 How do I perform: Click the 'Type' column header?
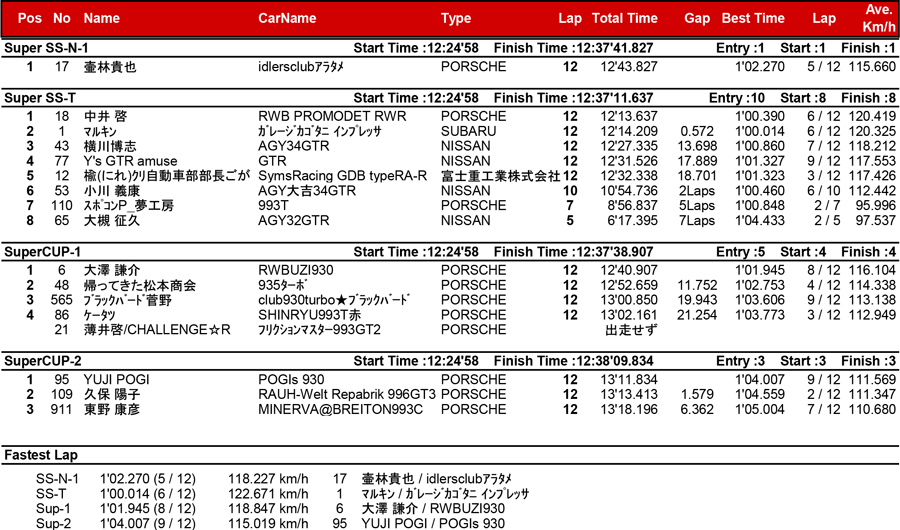point(456,18)
